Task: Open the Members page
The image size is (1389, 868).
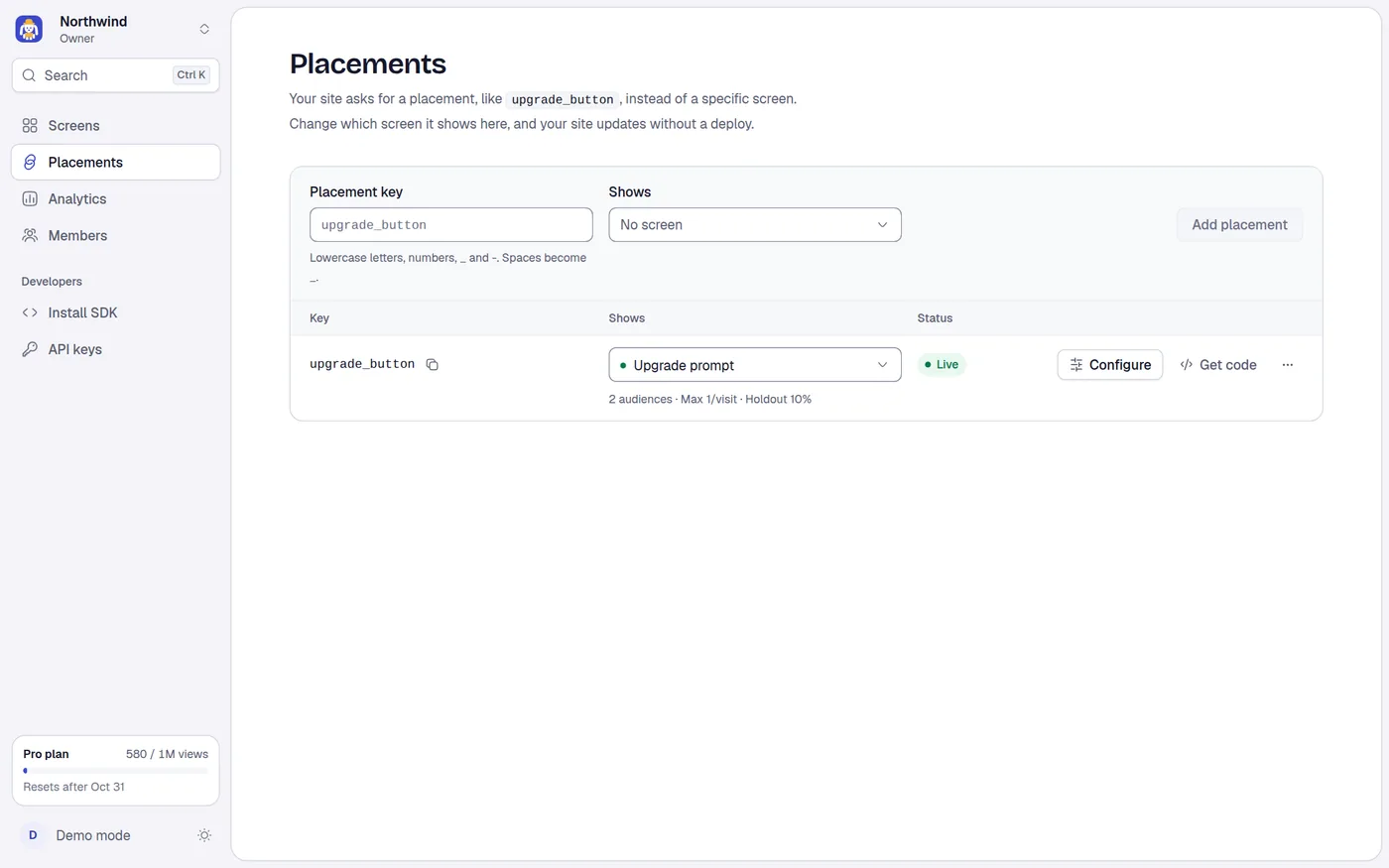Action: (x=115, y=236)
